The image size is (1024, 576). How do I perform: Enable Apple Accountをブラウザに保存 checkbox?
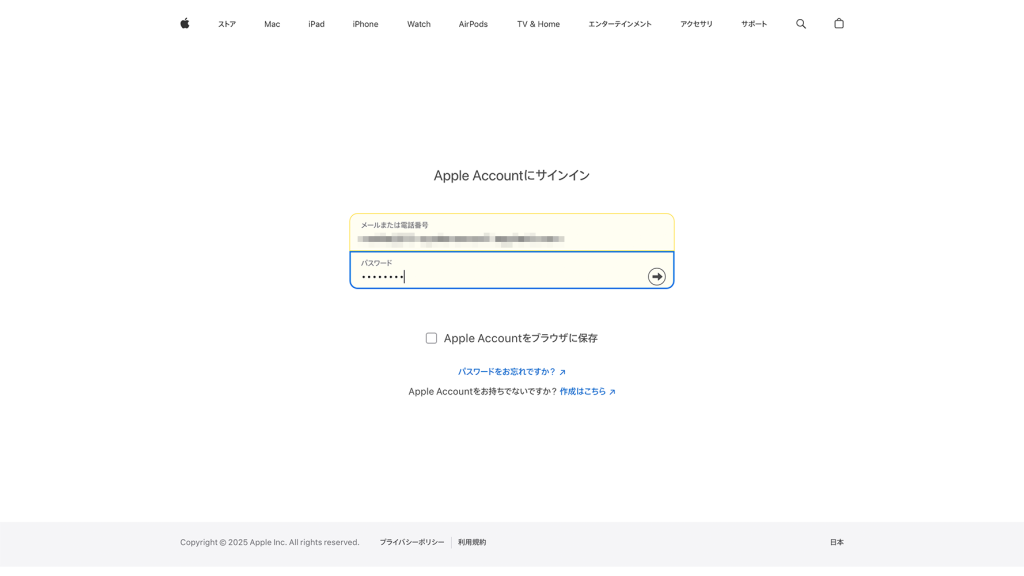click(431, 338)
